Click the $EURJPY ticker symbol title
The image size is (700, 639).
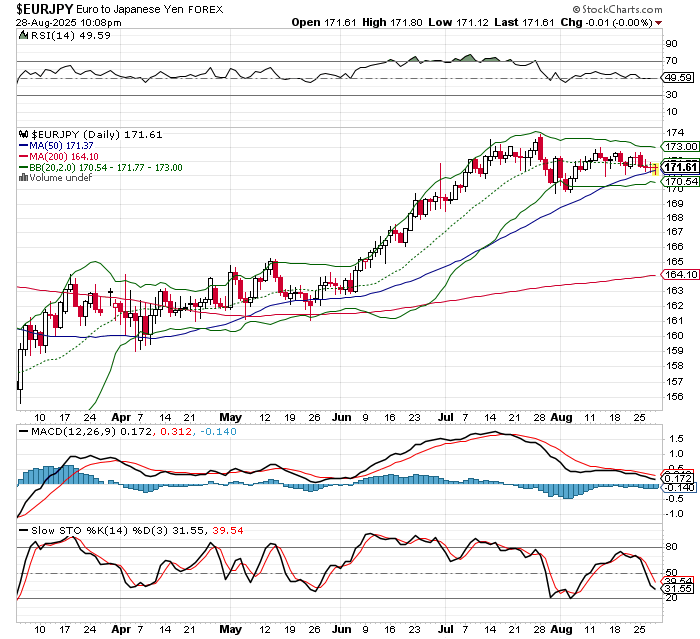tap(36, 7)
